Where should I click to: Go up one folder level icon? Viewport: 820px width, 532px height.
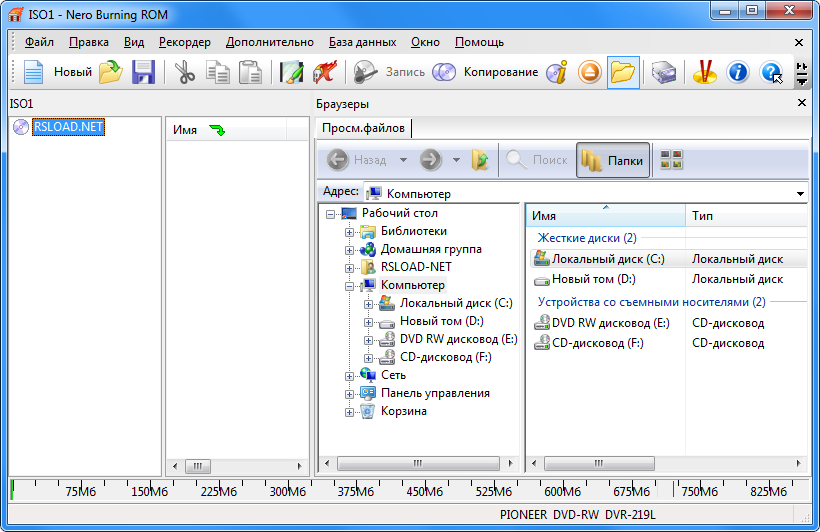tap(480, 160)
